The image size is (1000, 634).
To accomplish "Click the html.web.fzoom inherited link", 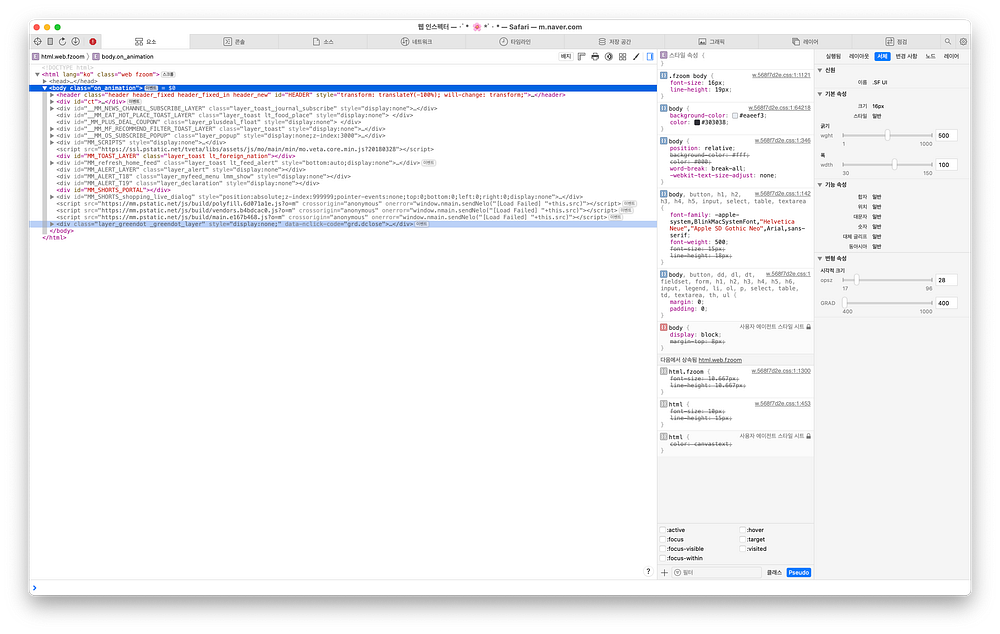I will click(x=720, y=360).
